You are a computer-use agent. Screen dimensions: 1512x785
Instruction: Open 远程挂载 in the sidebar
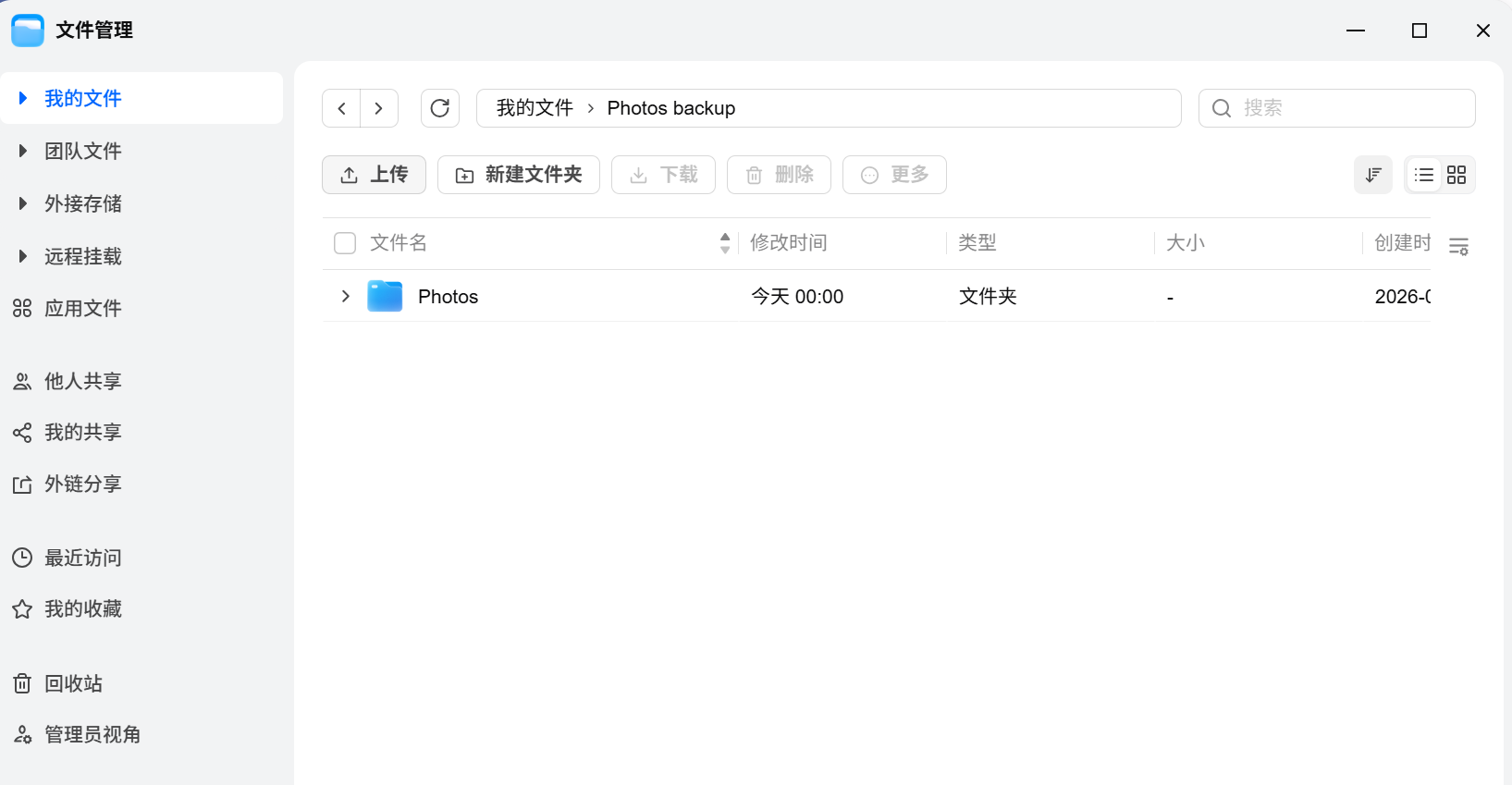[x=141, y=256]
